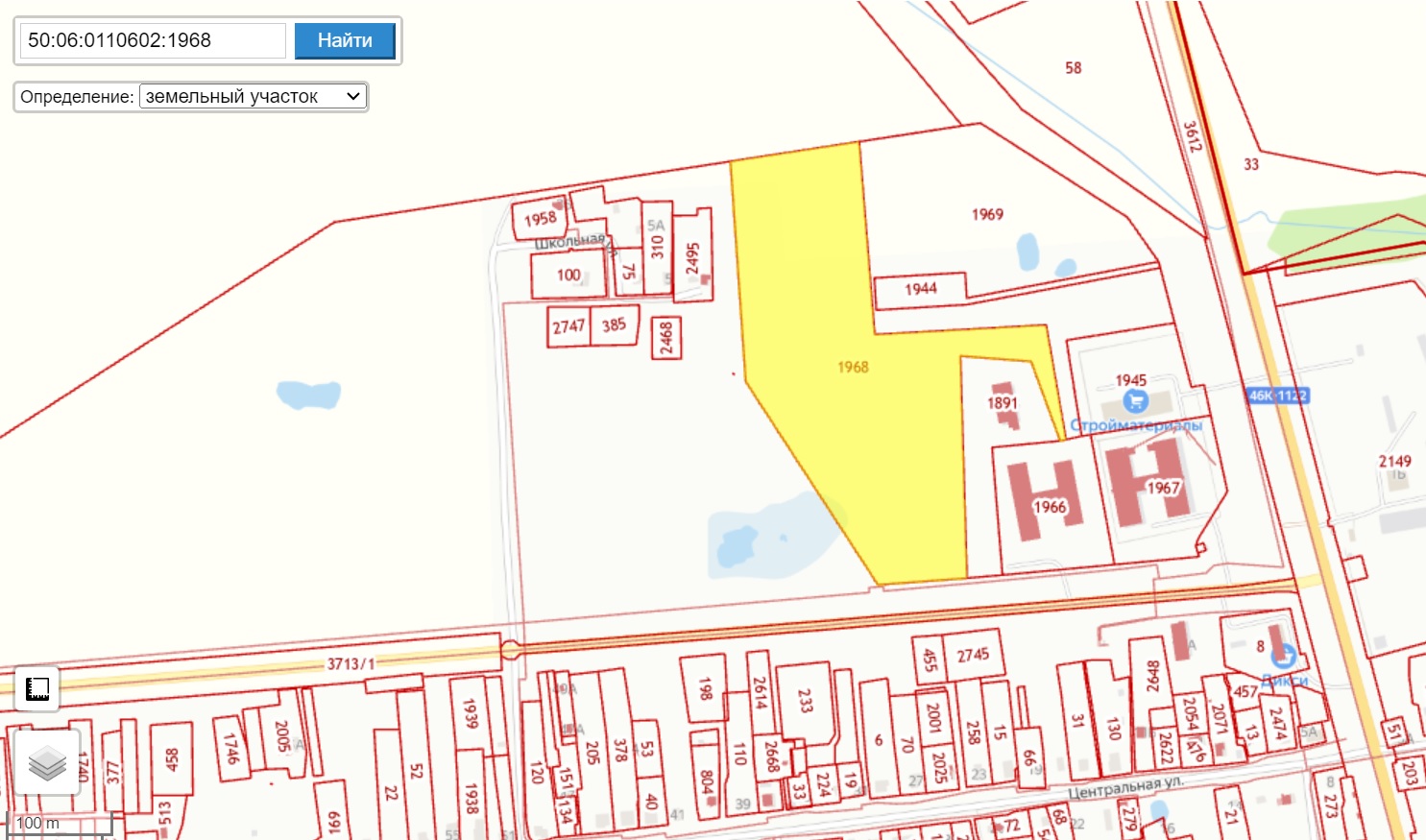
Task: Select parcel 1891 with red building
Action: 1002,403
